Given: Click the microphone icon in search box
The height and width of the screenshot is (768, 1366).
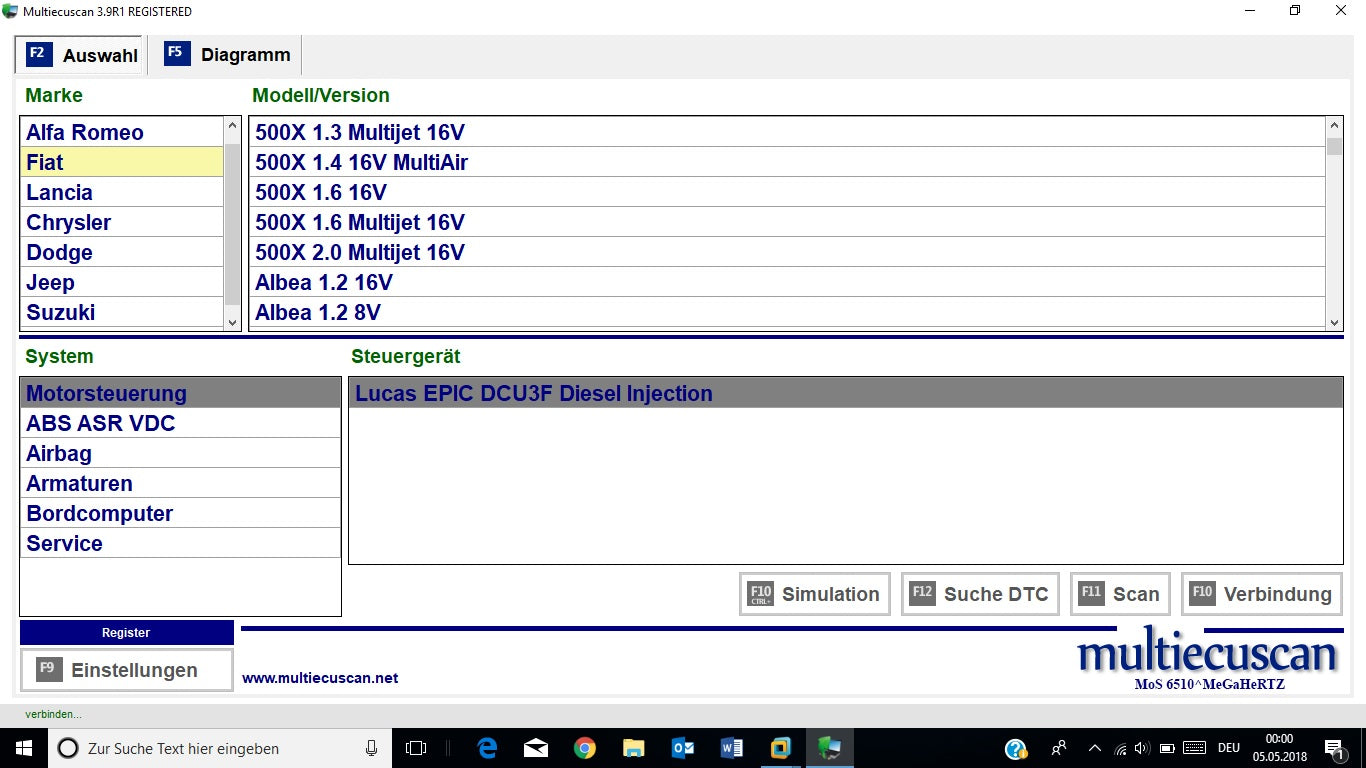Looking at the screenshot, I should tap(372, 748).
